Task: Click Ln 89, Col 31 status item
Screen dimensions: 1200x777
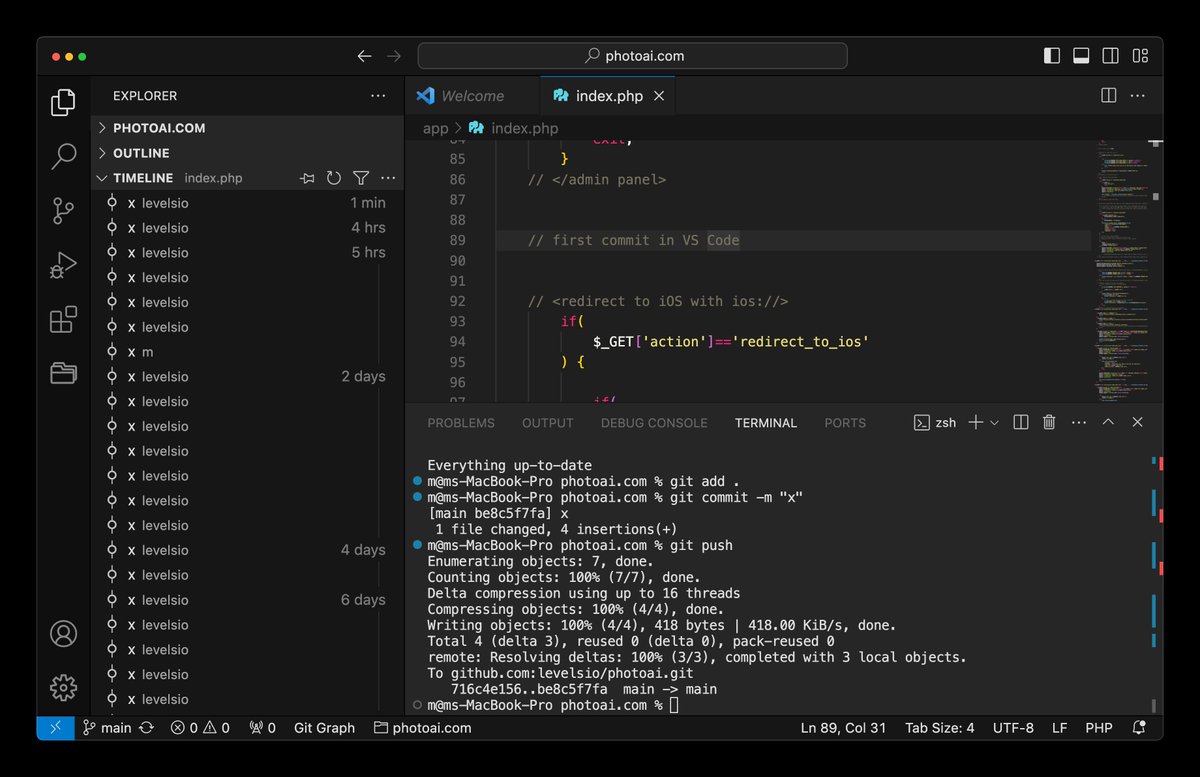Action: pos(843,728)
